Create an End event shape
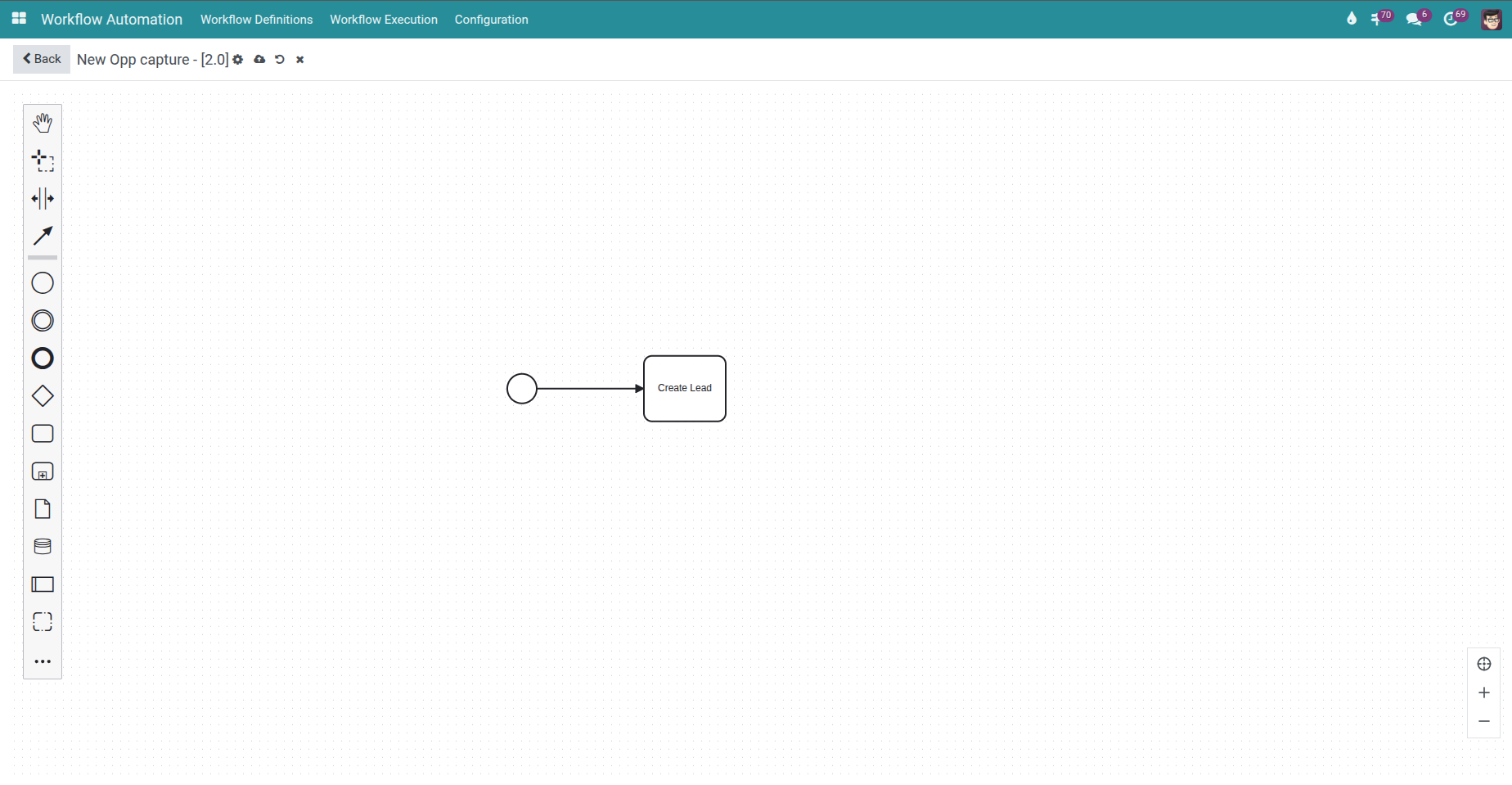 coord(42,358)
